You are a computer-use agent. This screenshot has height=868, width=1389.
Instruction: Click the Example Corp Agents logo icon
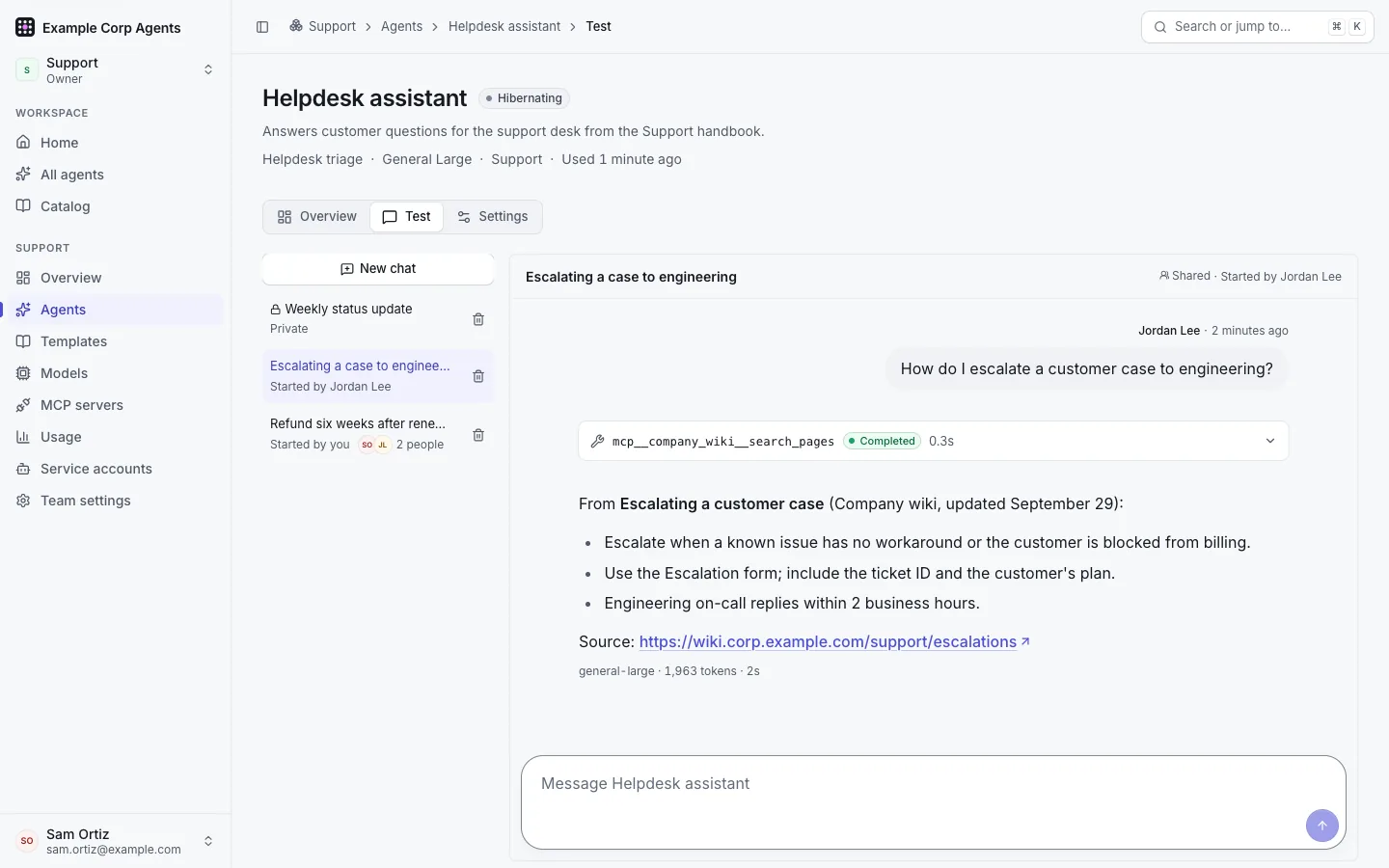click(25, 27)
